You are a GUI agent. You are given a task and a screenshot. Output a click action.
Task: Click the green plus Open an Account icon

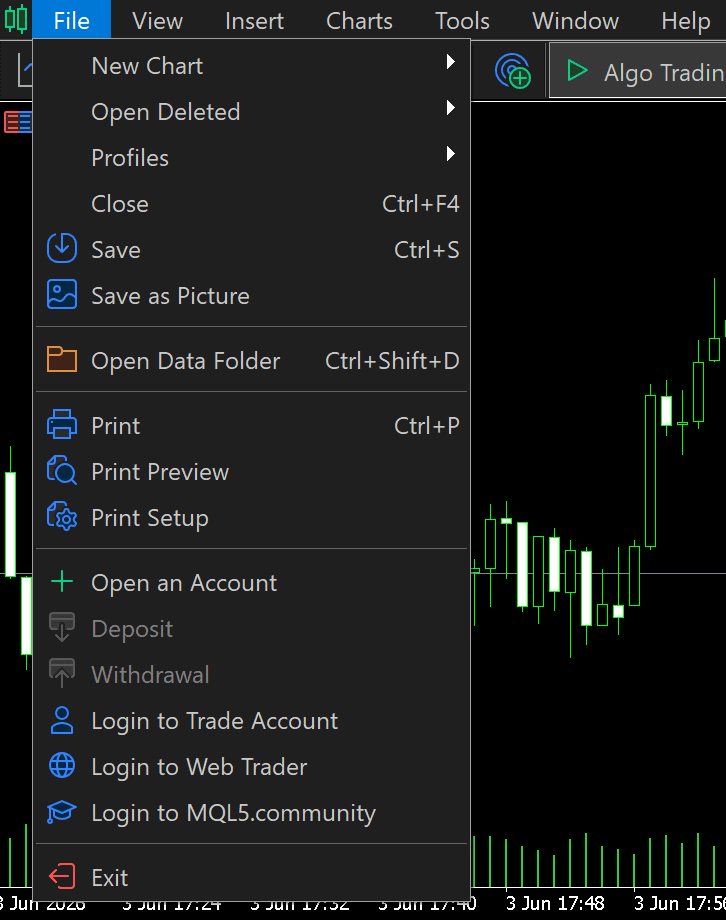(62, 581)
